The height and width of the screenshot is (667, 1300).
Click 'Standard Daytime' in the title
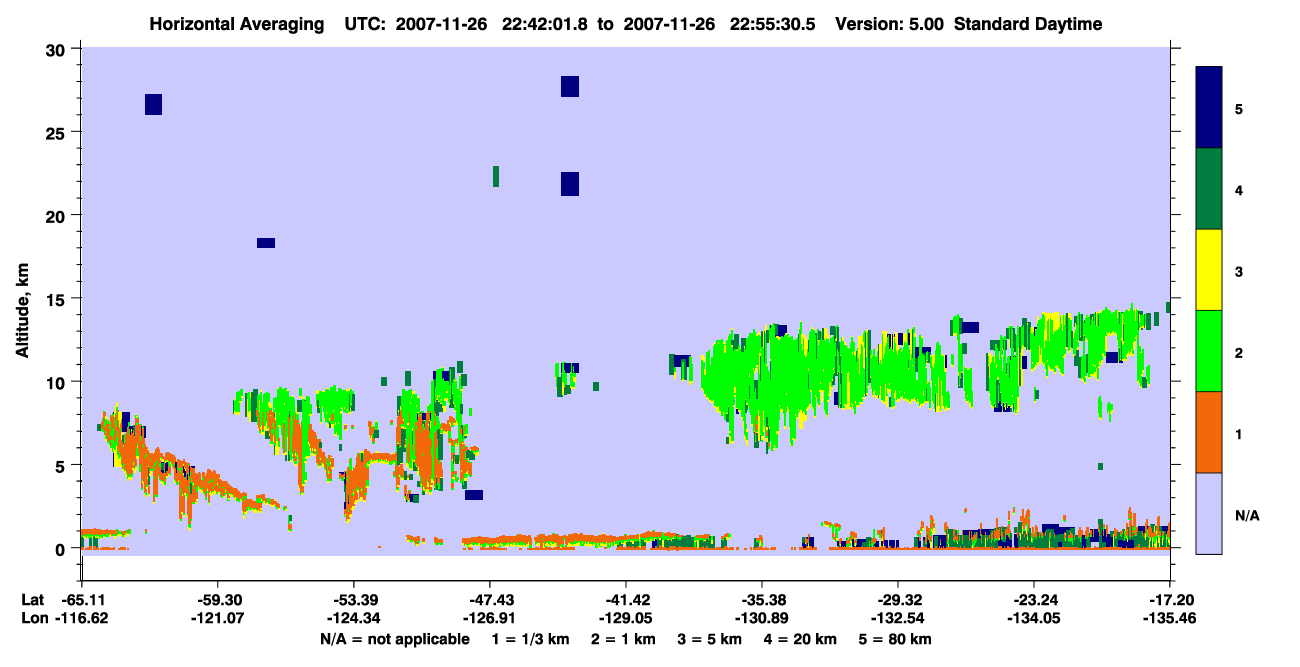coord(1028,24)
